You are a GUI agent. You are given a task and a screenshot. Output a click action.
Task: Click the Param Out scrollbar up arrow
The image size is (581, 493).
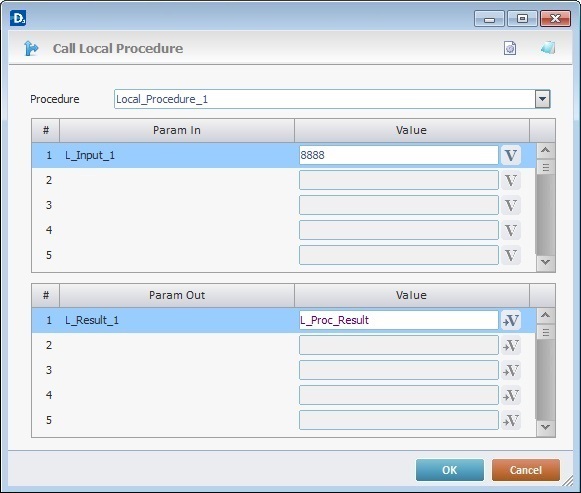pos(545,316)
